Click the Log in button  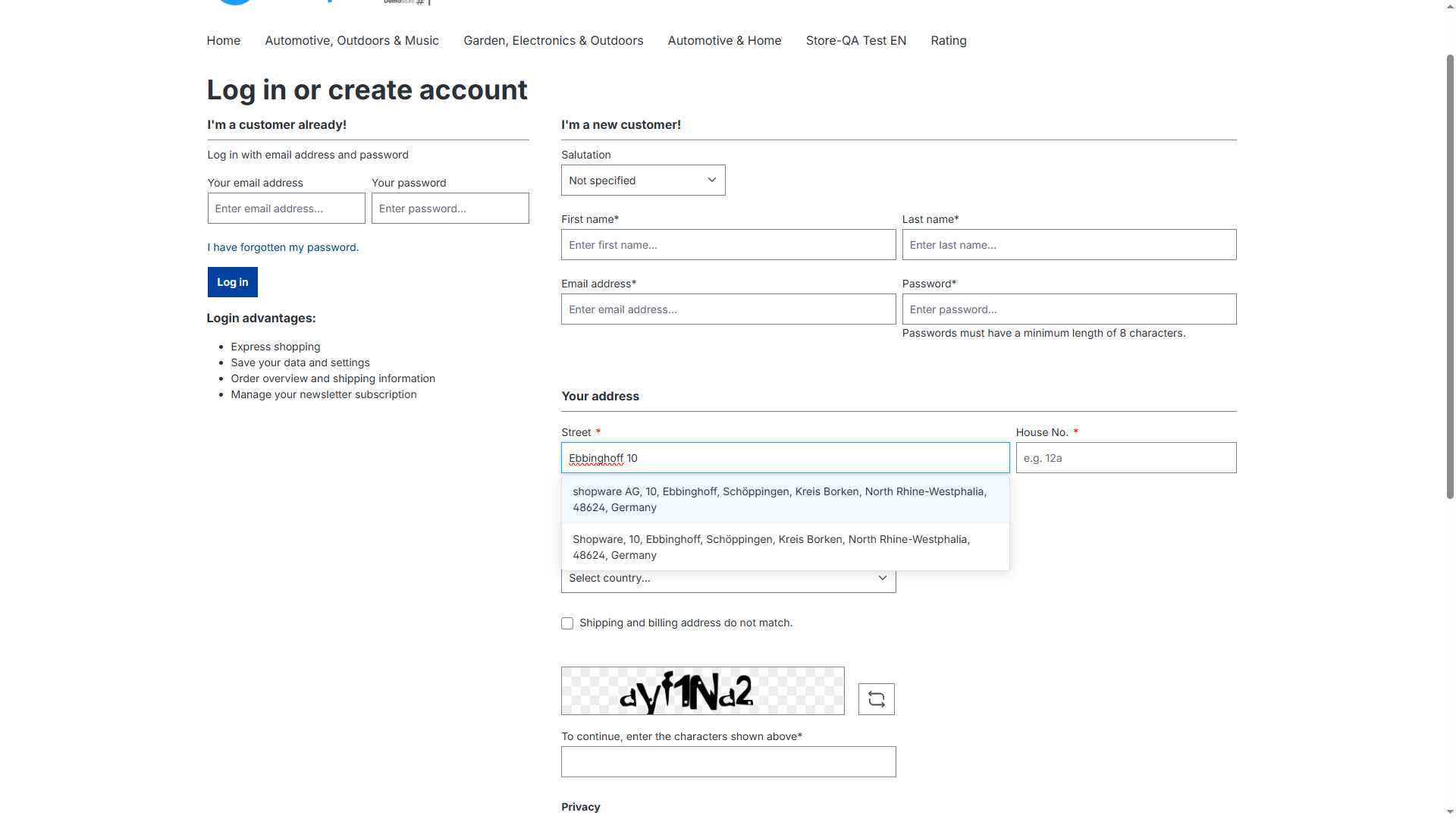pyautogui.click(x=233, y=282)
